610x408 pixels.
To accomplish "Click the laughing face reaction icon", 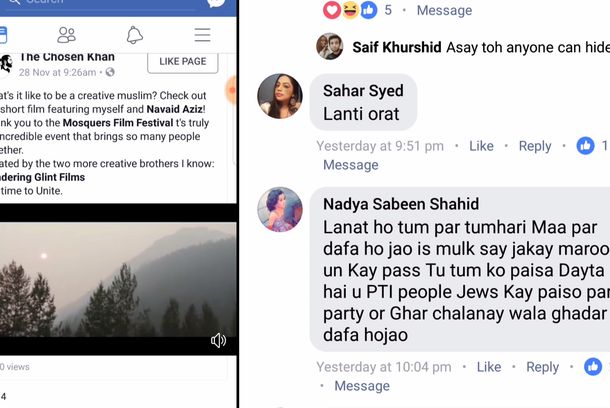I will click(350, 10).
